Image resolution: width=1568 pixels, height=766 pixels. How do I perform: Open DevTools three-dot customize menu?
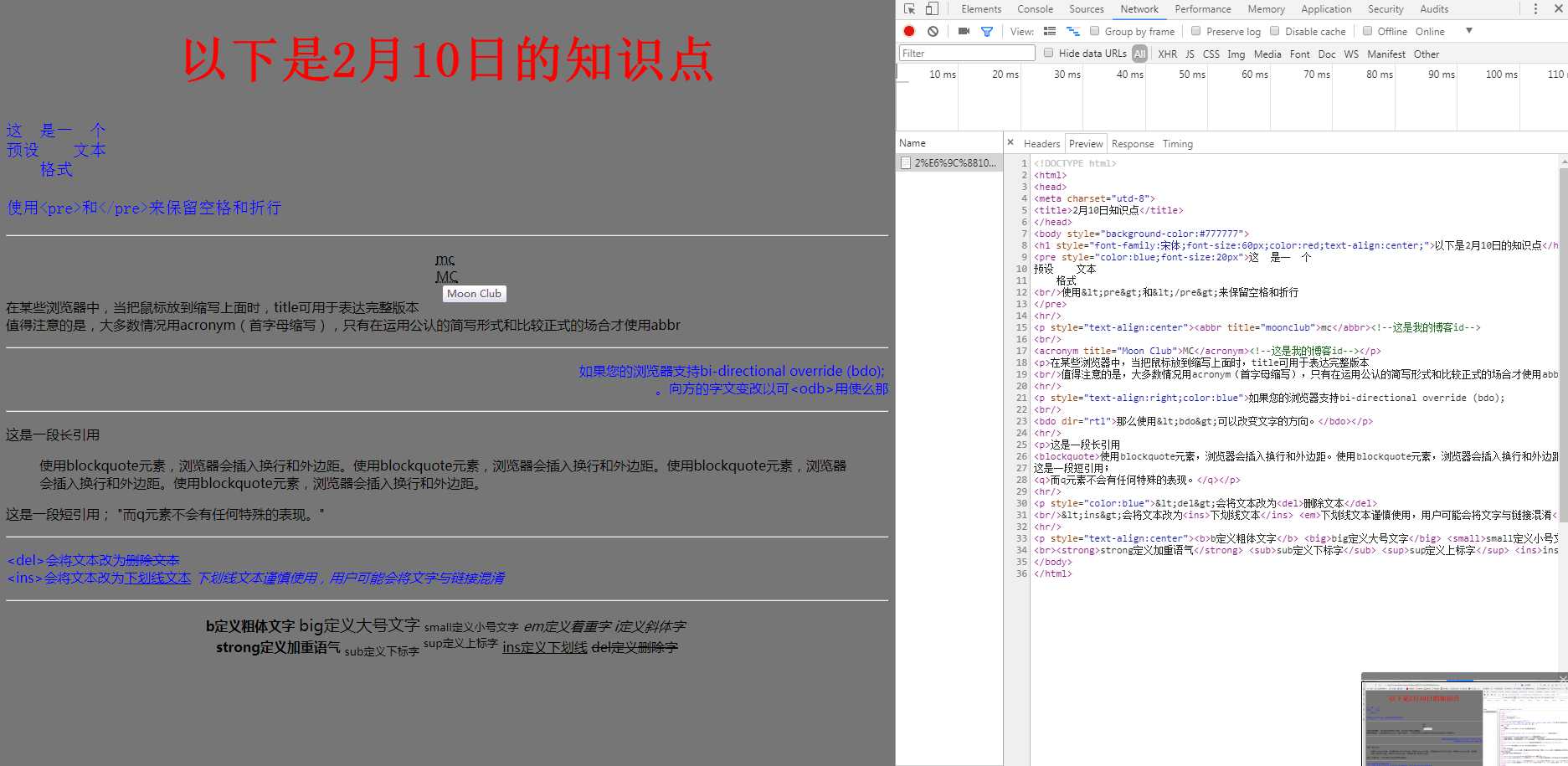coord(1535,9)
